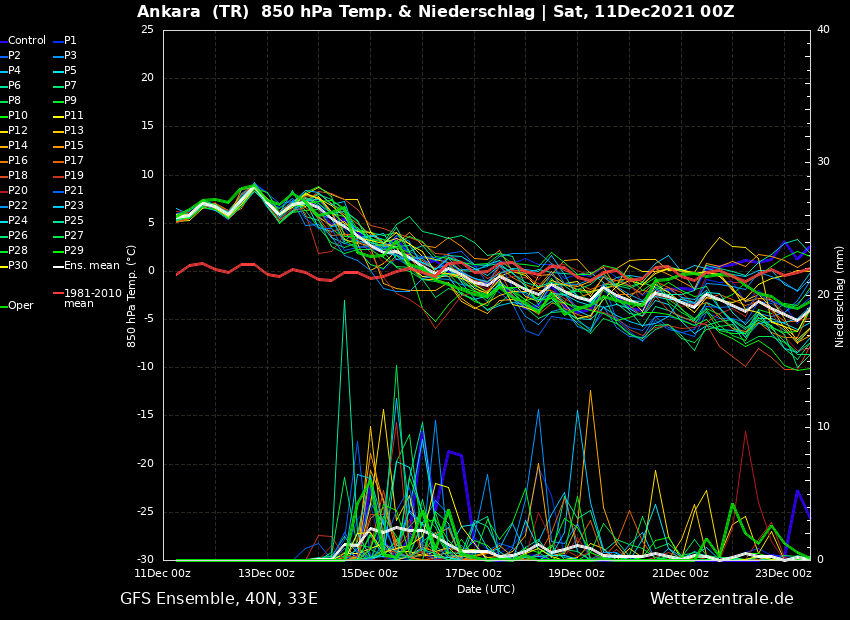This screenshot has height=620, width=850.
Task: Click the "40" precipitation tick label
Action: [x=823, y=29]
